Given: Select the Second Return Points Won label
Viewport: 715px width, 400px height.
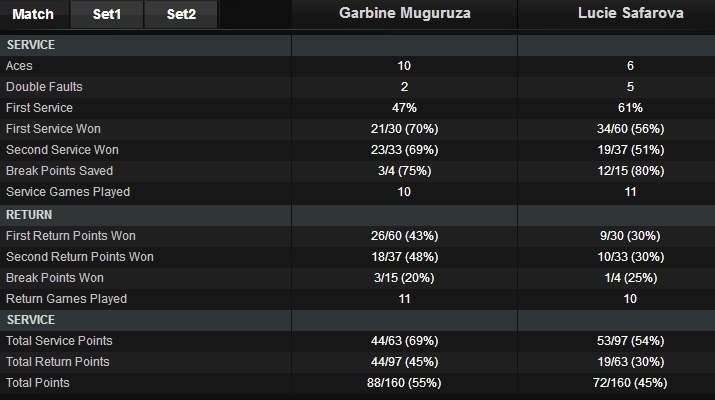Looking at the screenshot, I should (79, 257).
